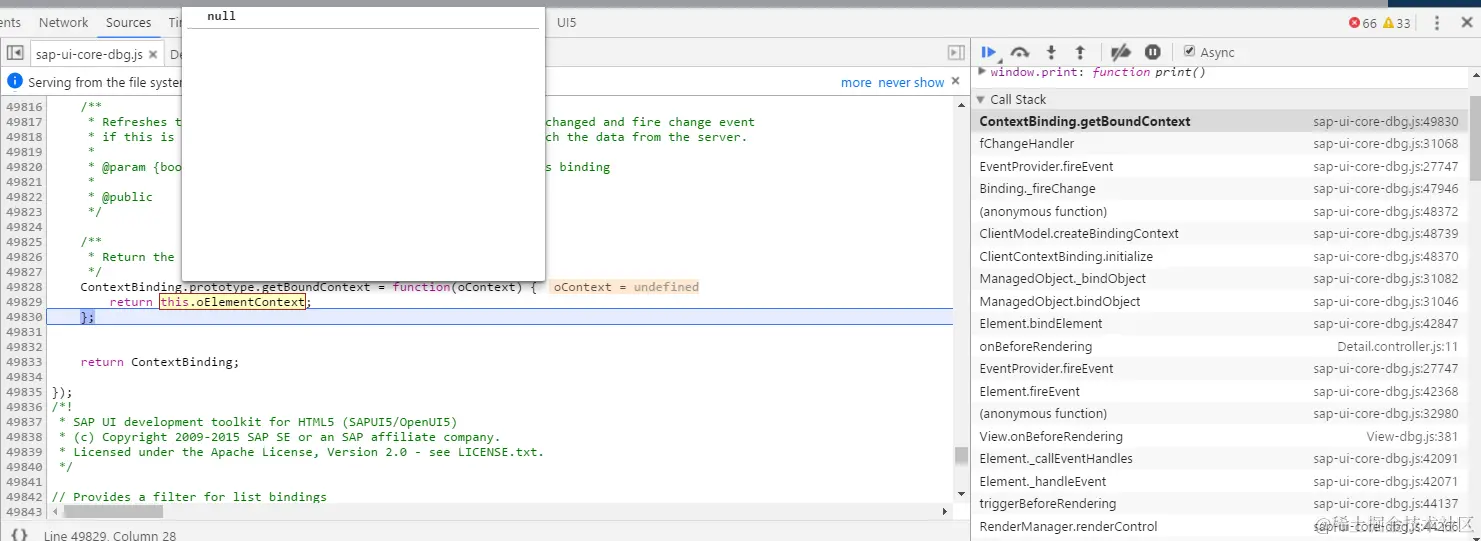Select ManagedObject._bindObject frame
The height and width of the screenshot is (541, 1481).
tap(1219, 279)
